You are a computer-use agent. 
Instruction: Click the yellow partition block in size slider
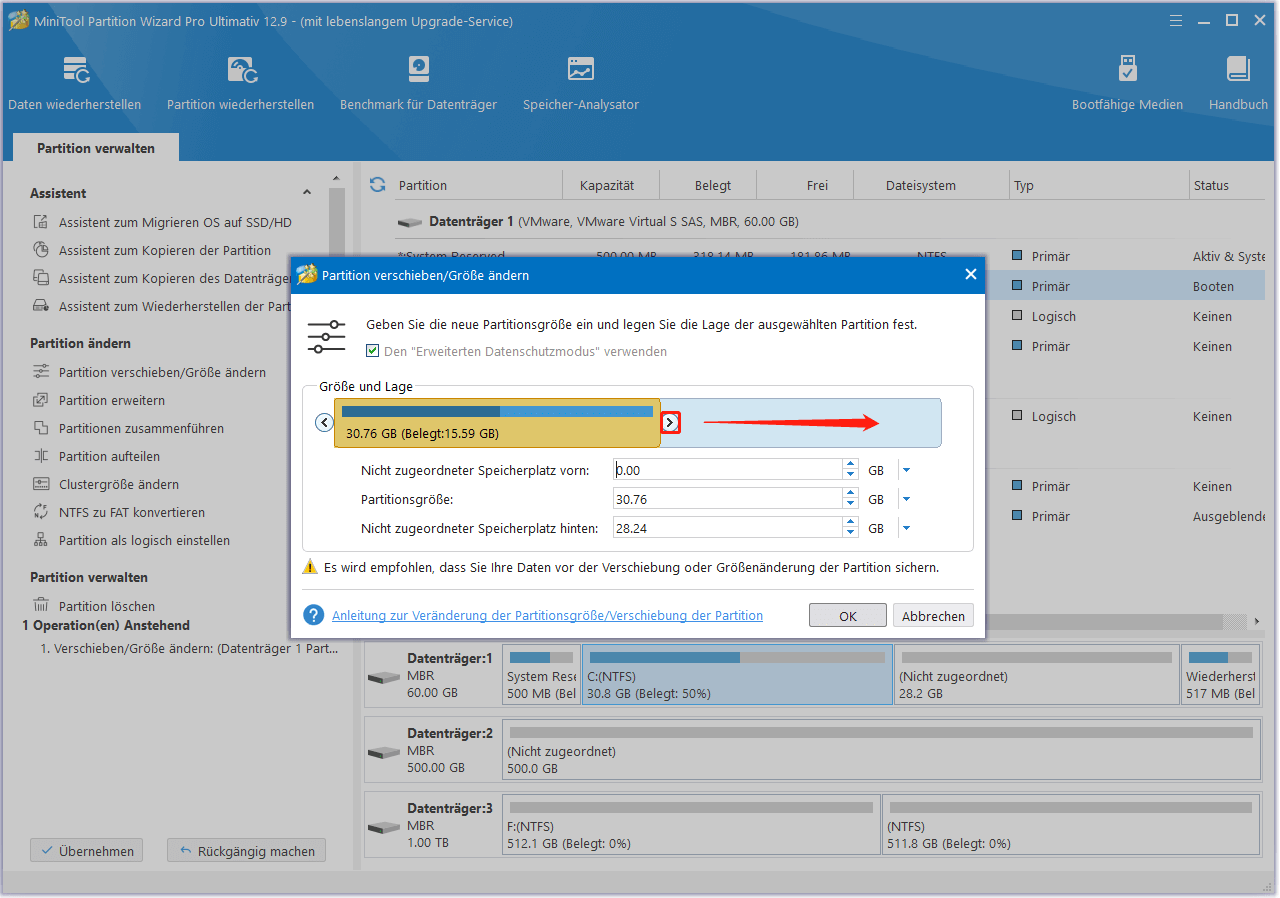[497, 423]
